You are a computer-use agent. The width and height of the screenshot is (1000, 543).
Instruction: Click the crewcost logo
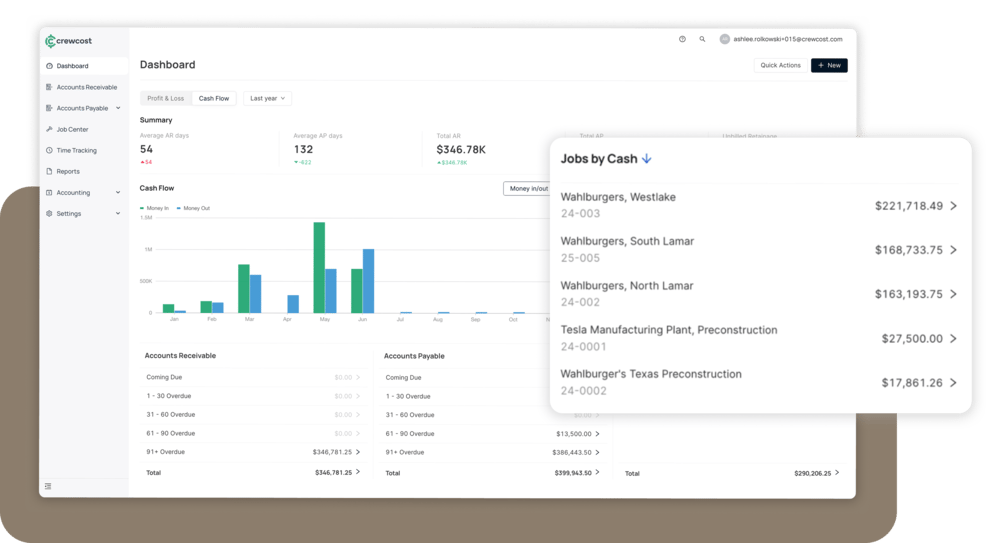(68, 41)
